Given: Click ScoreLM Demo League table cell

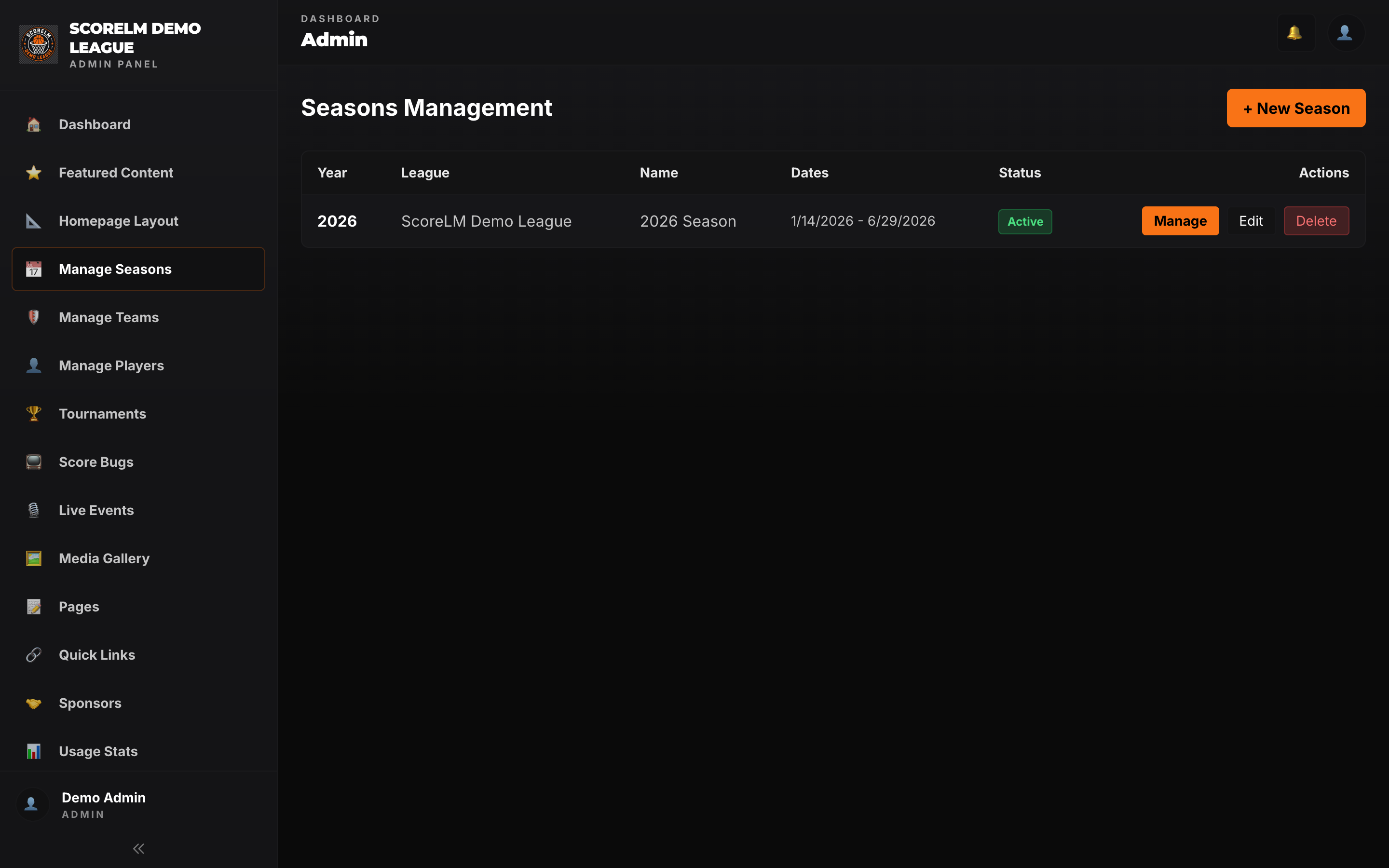Looking at the screenshot, I should [x=486, y=221].
